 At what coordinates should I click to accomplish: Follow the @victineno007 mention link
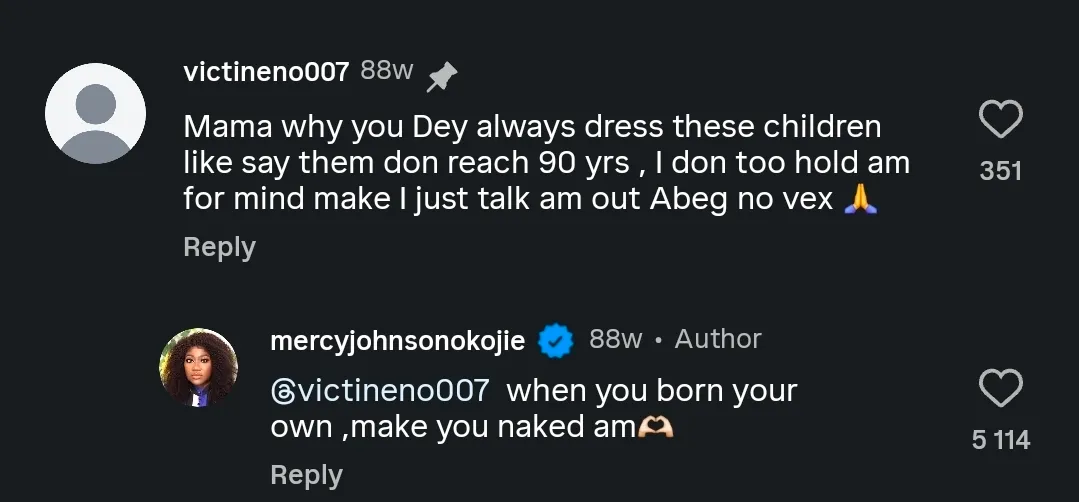(x=390, y=391)
